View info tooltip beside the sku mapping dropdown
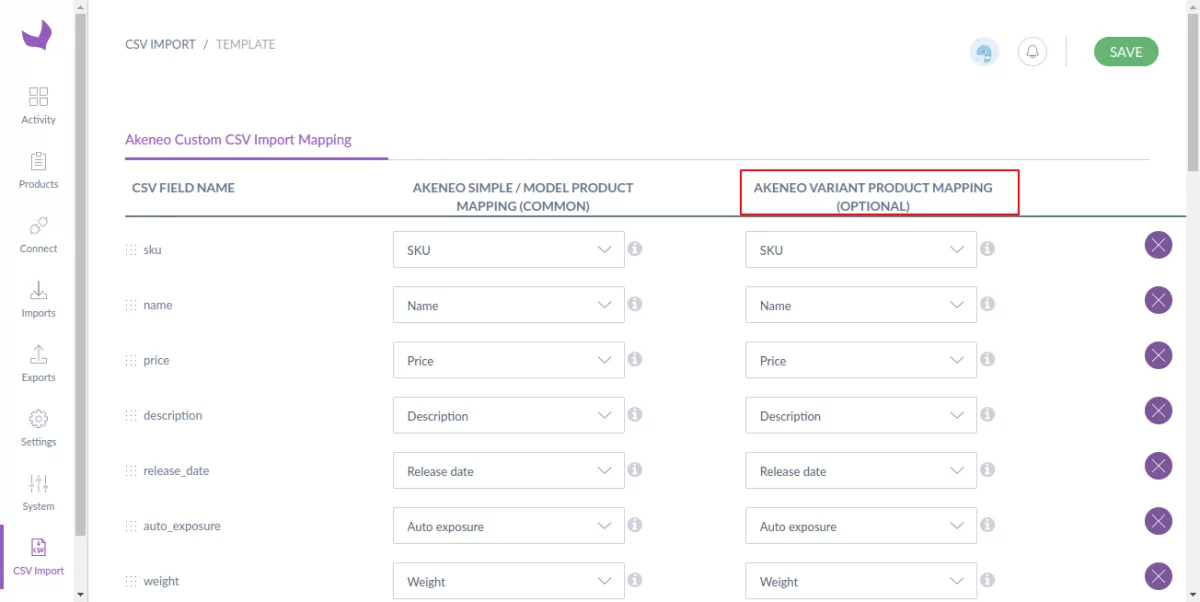 coord(635,247)
